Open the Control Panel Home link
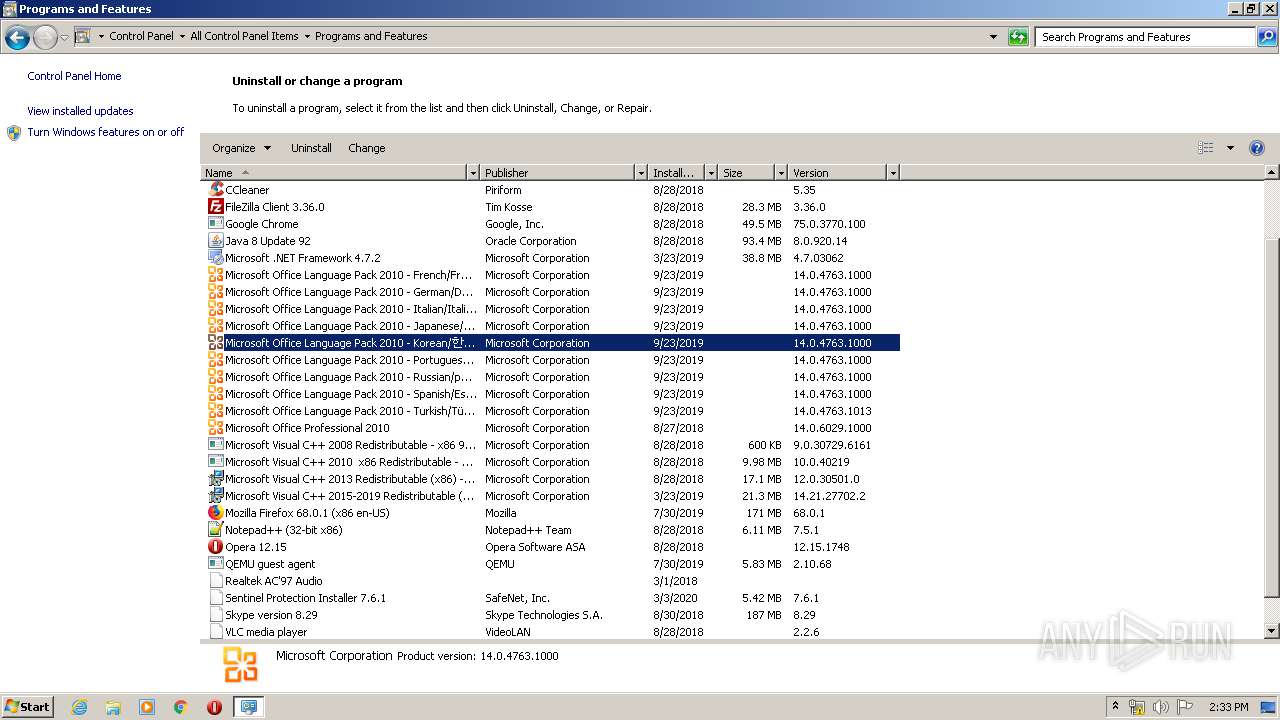Screen dimensions: 1280x720 [74, 76]
